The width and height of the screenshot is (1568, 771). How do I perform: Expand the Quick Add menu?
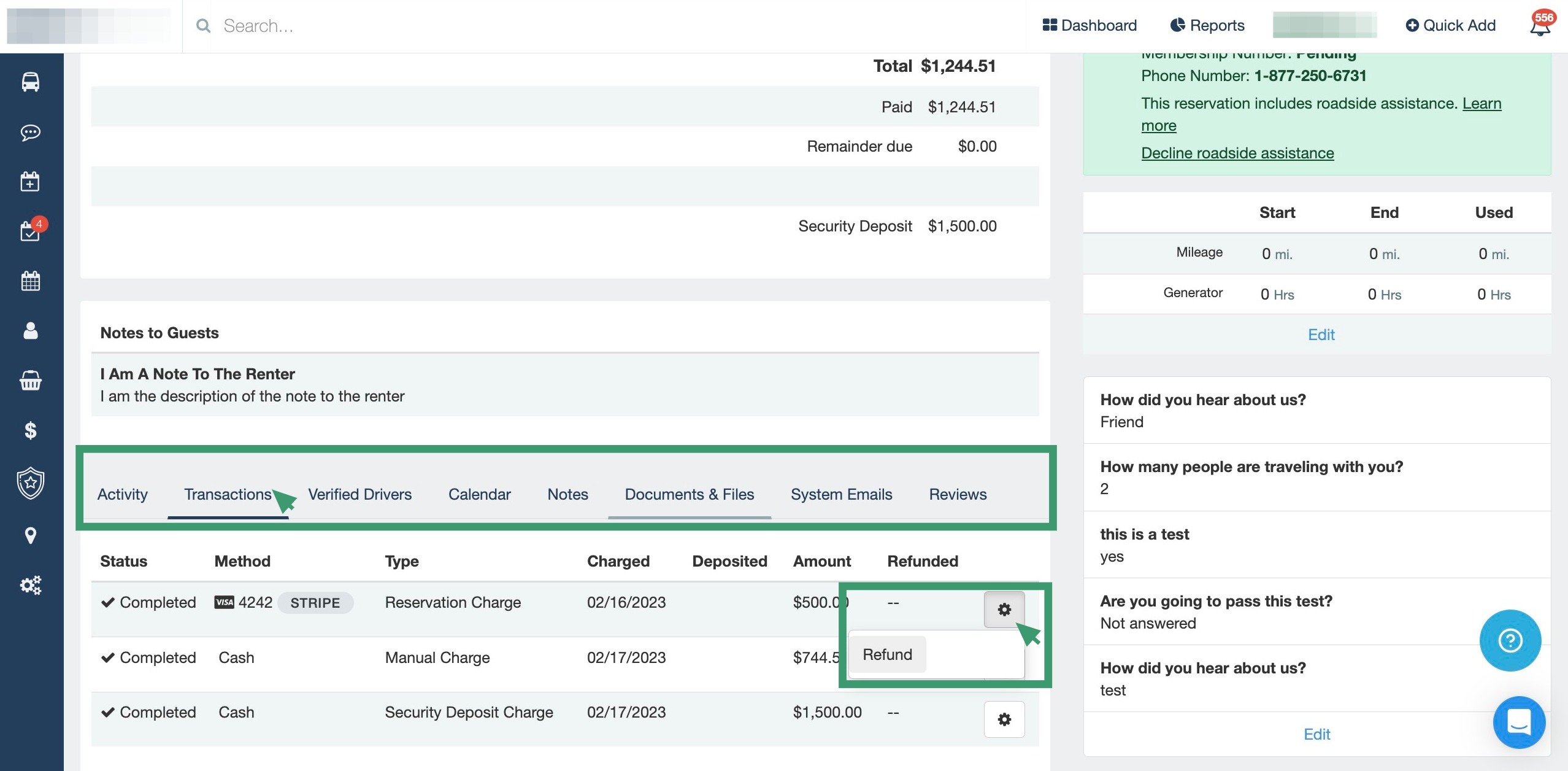(1450, 26)
